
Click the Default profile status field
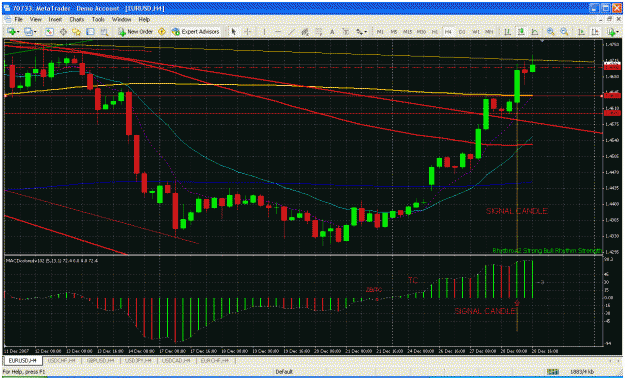click(284, 372)
